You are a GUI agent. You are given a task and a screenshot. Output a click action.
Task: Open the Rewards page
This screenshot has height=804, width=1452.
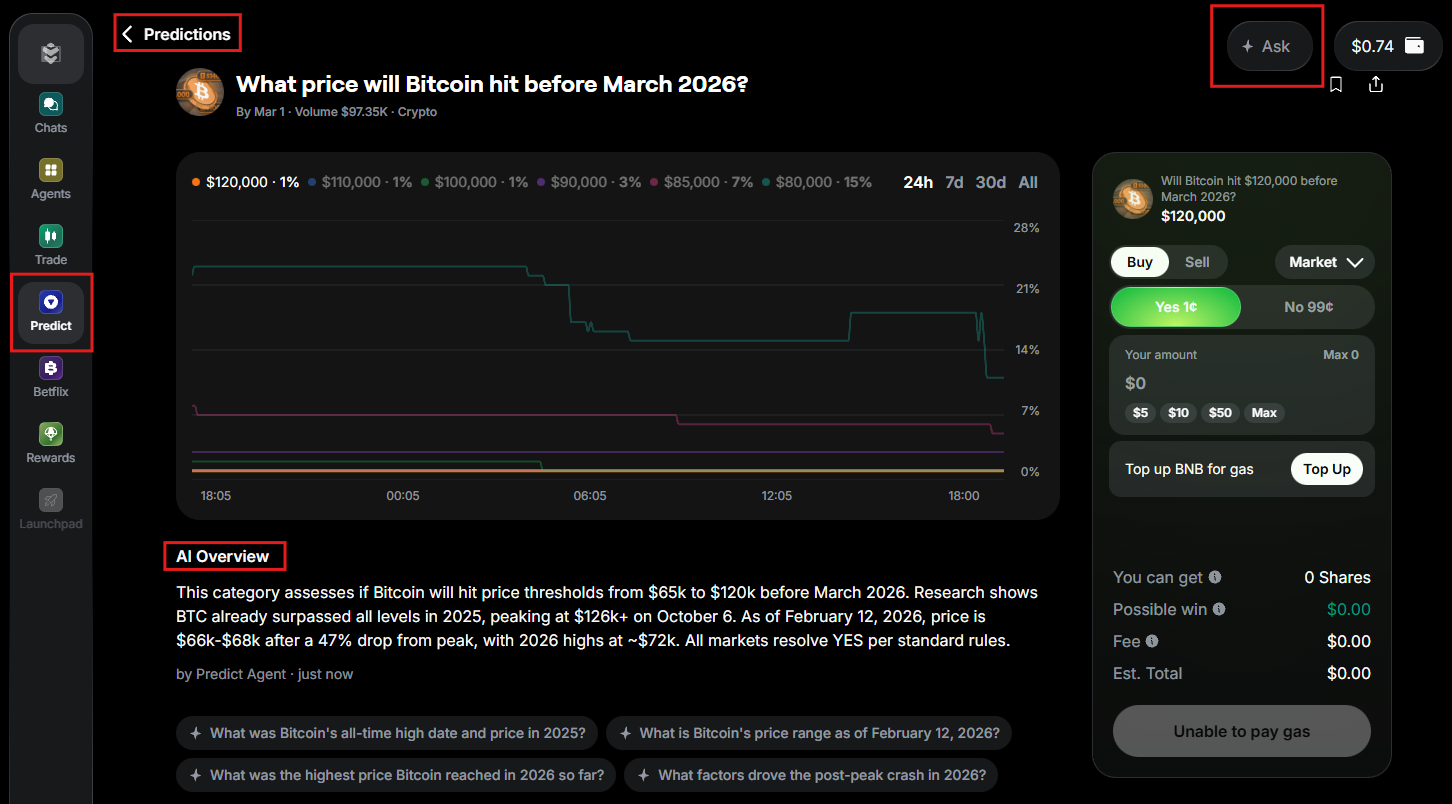[50, 440]
